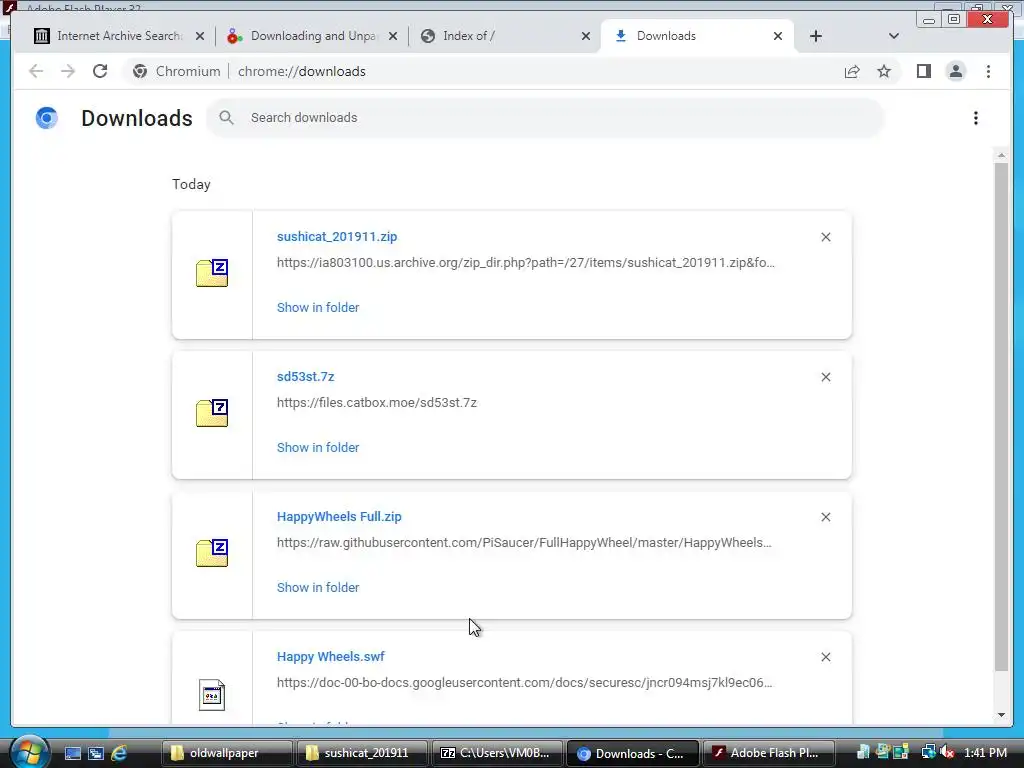Open the Chromium three-dot browser menu
This screenshot has width=1024, height=768.
(988, 71)
